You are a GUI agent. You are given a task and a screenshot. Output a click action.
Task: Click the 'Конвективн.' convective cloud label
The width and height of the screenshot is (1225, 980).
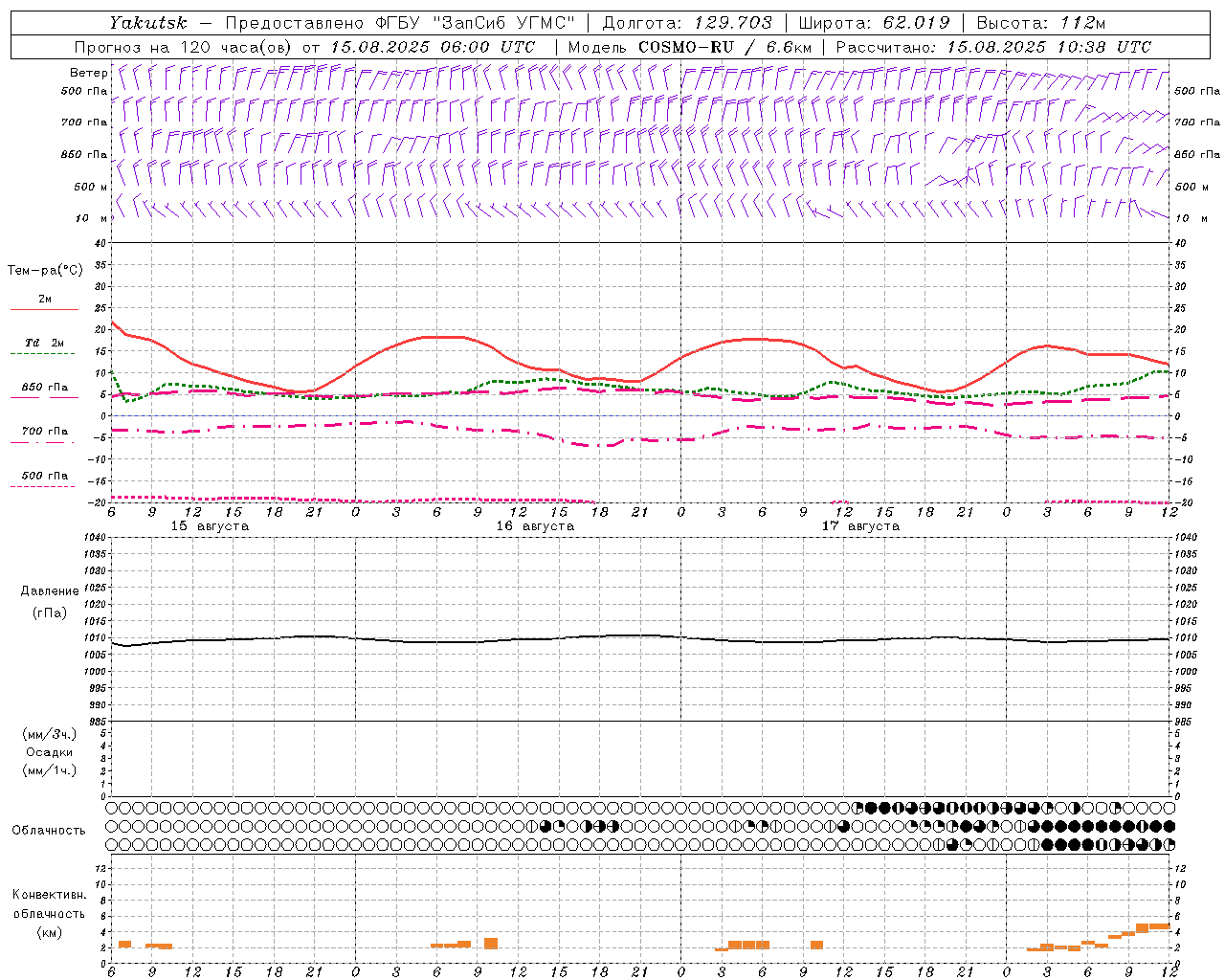click(49, 895)
